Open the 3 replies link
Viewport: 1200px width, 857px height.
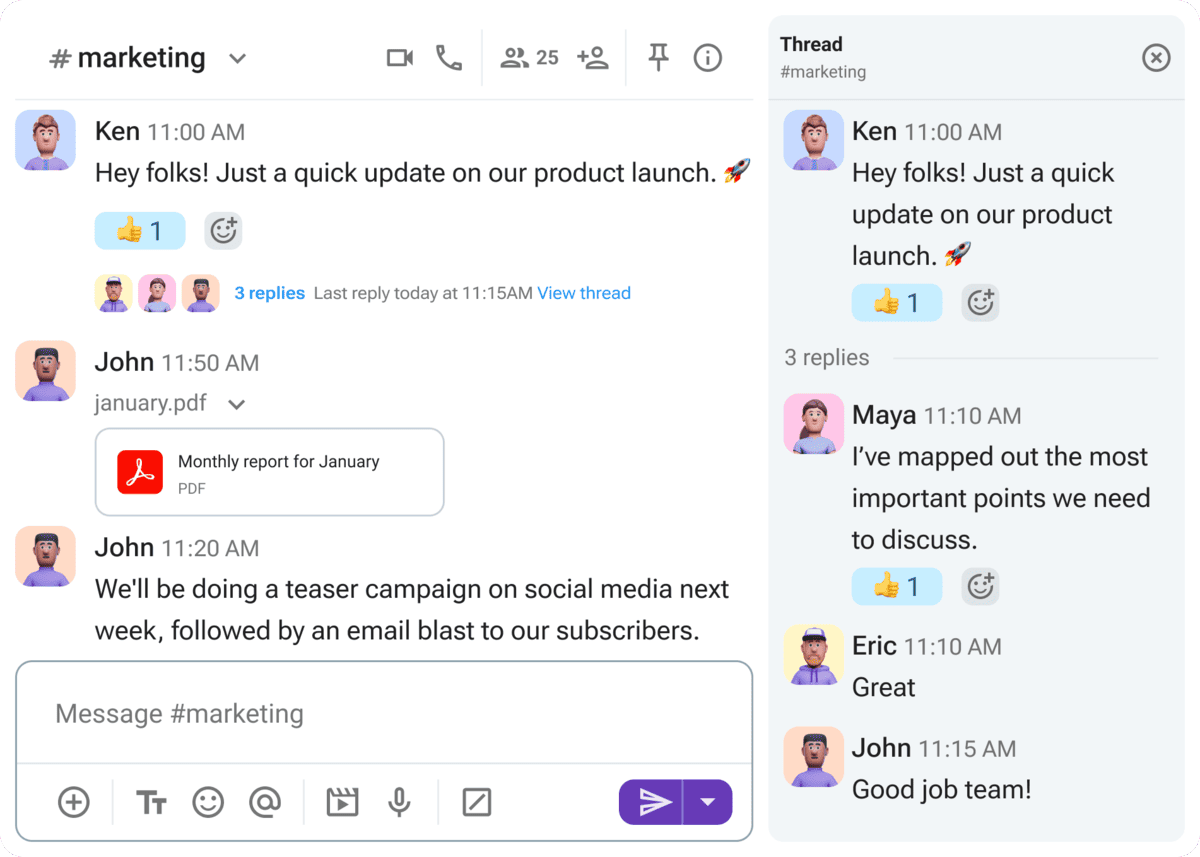(269, 292)
